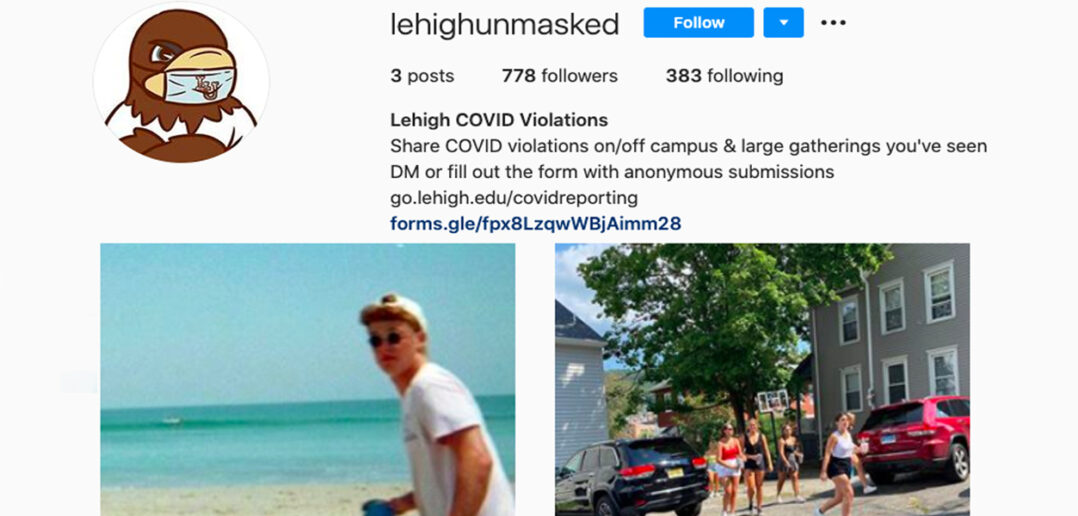Click the bio line about sharing COVID violations

click(x=689, y=146)
